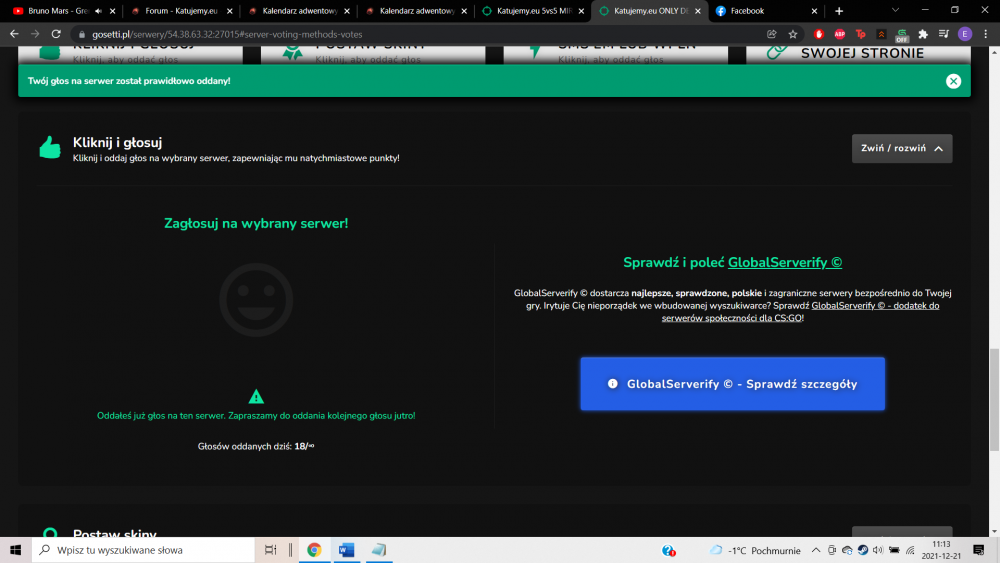Open Steam from system tray

tap(863, 550)
